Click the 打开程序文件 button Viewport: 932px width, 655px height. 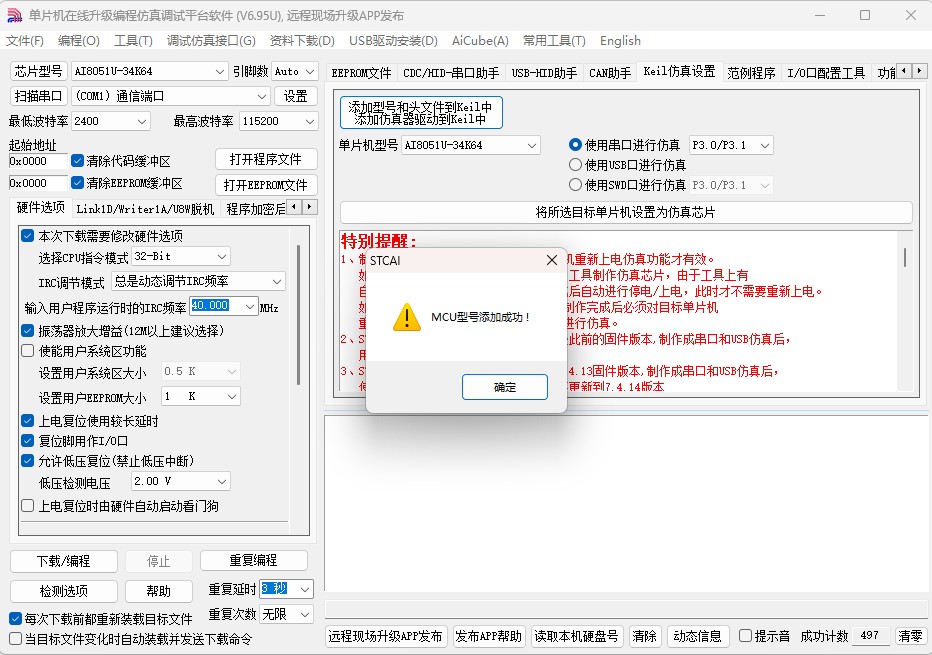(266, 159)
